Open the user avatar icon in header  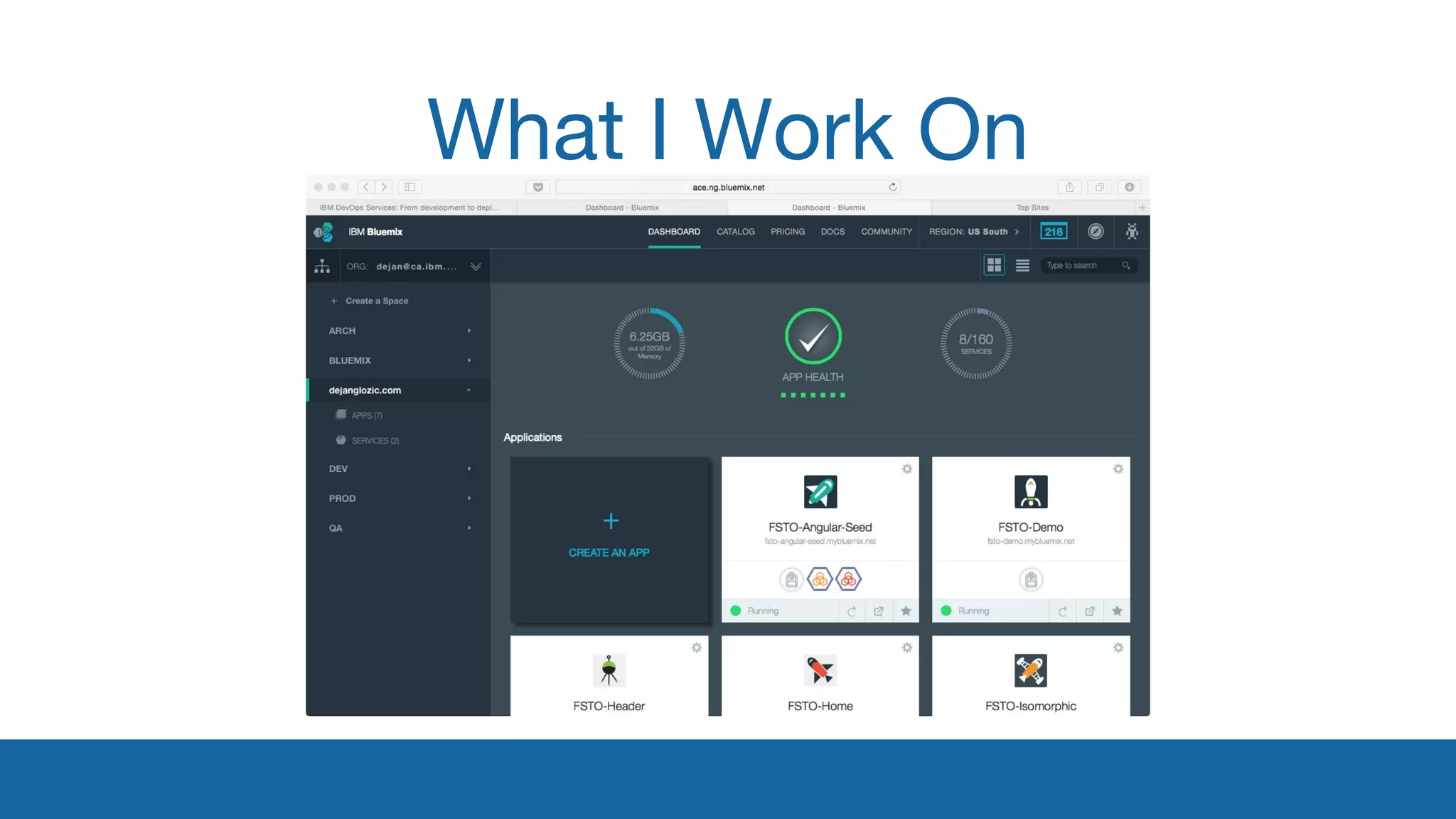[x=1132, y=232]
